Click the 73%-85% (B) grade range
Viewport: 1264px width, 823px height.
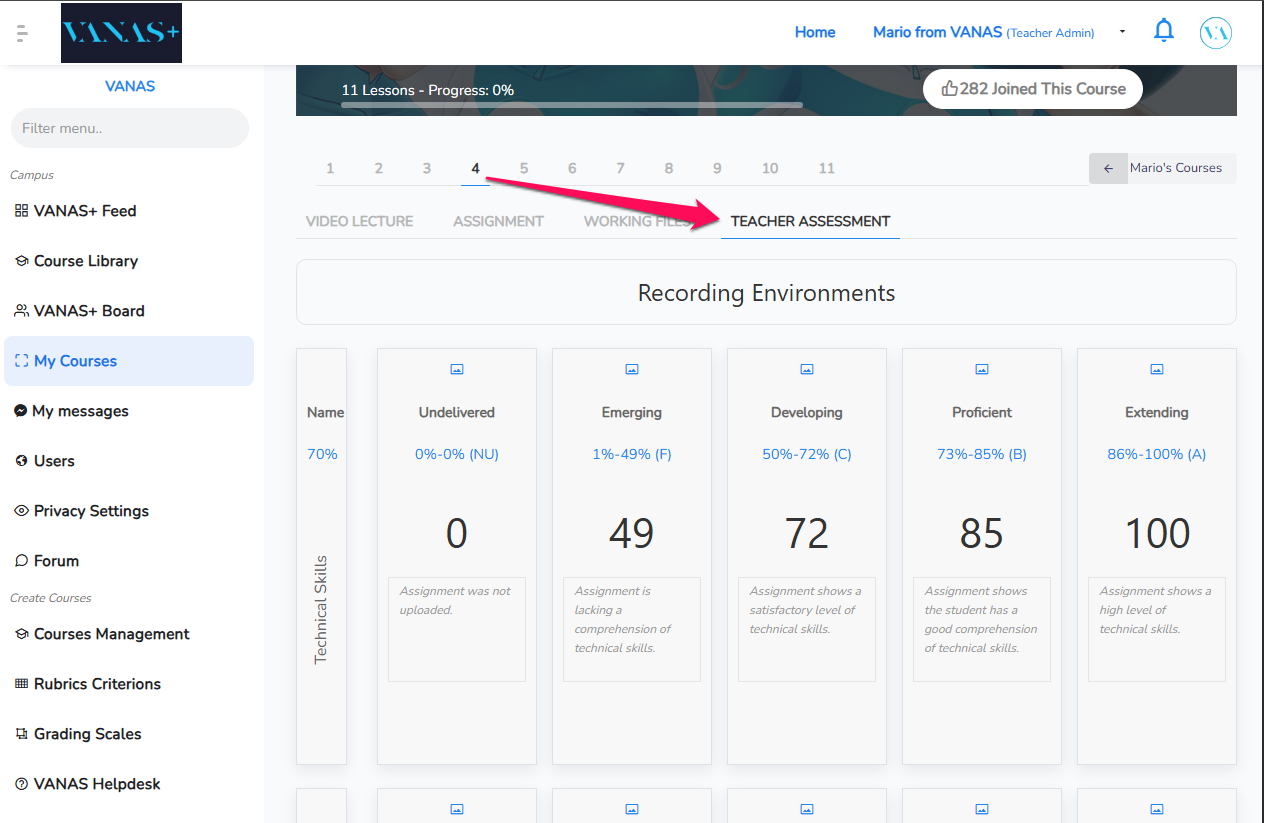pos(982,454)
